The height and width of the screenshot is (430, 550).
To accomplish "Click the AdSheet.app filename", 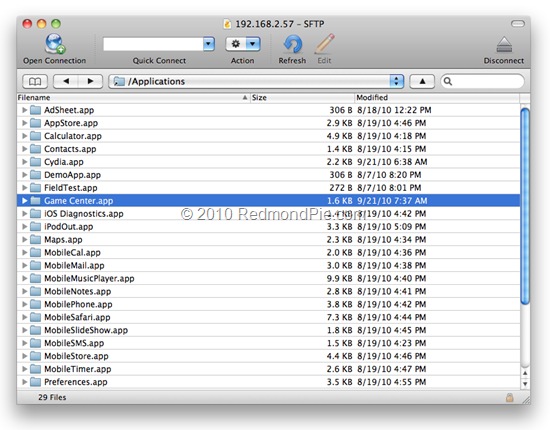I will pyautogui.click(x=69, y=110).
